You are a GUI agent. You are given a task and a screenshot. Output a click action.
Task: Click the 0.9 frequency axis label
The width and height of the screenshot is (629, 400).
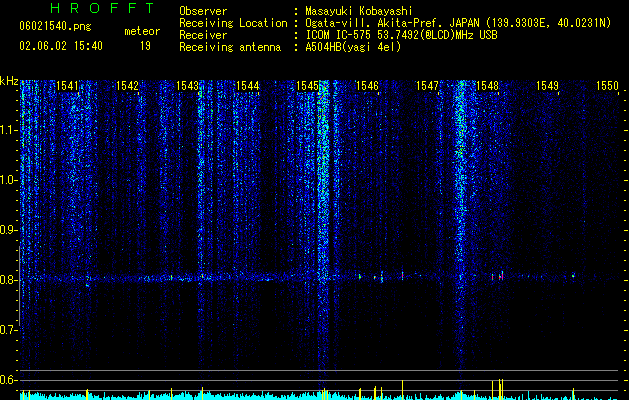click(9, 230)
